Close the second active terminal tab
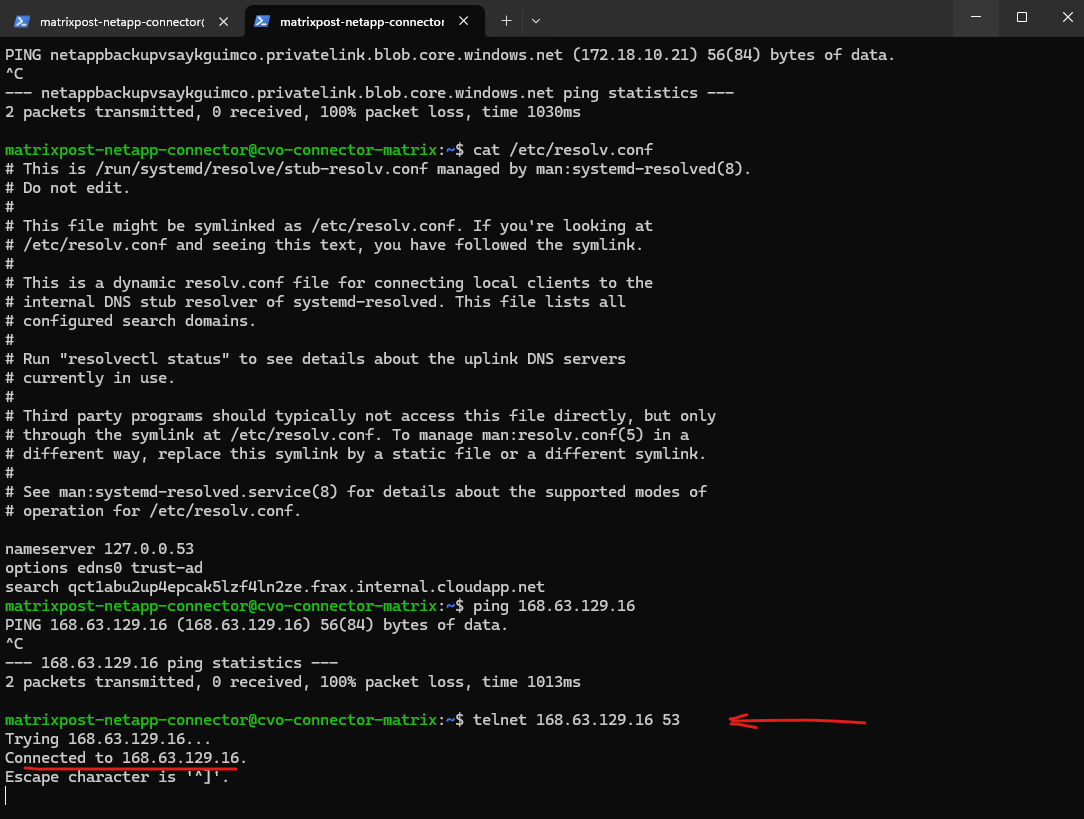 (x=463, y=21)
